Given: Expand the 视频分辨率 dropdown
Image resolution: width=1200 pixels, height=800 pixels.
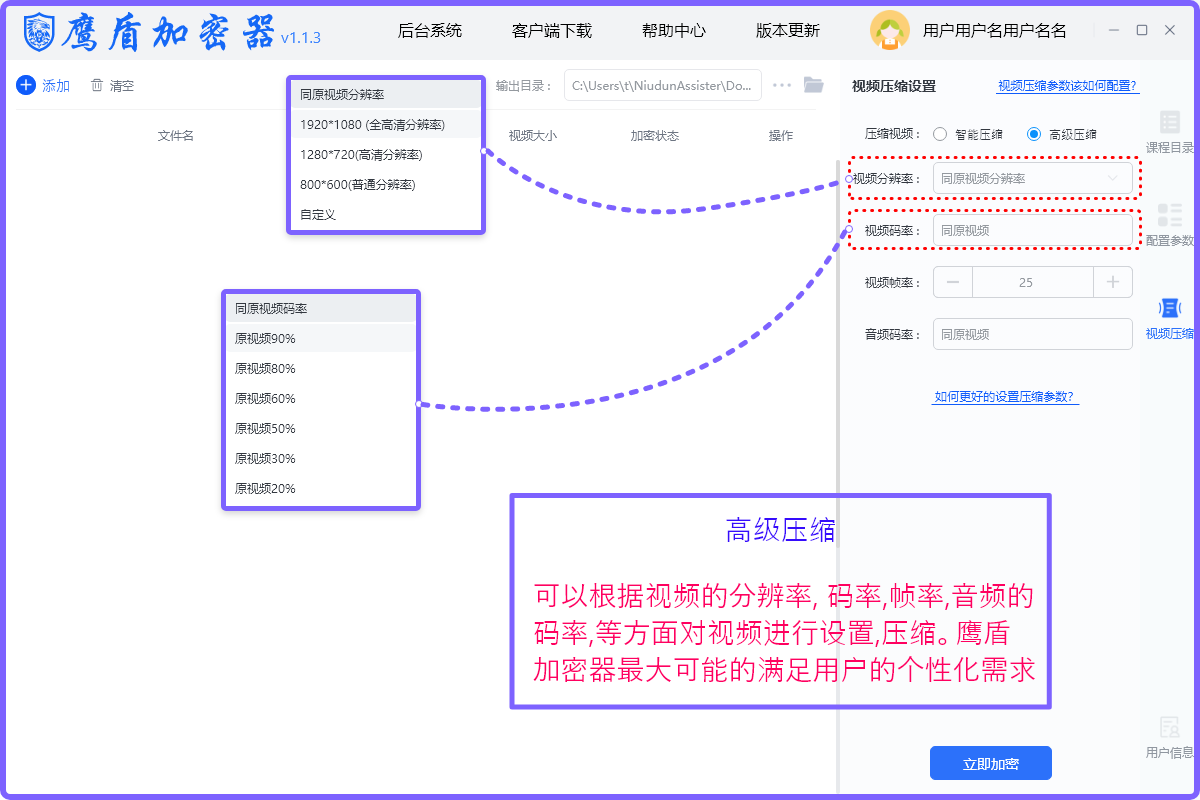Looking at the screenshot, I should pos(1032,179).
